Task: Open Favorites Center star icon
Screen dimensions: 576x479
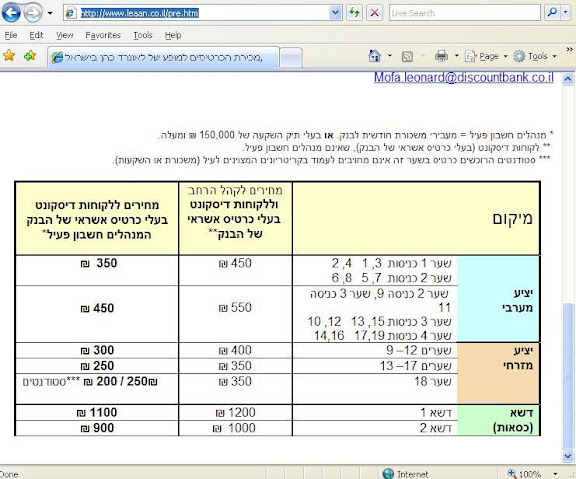Action: pyautogui.click(x=9, y=56)
